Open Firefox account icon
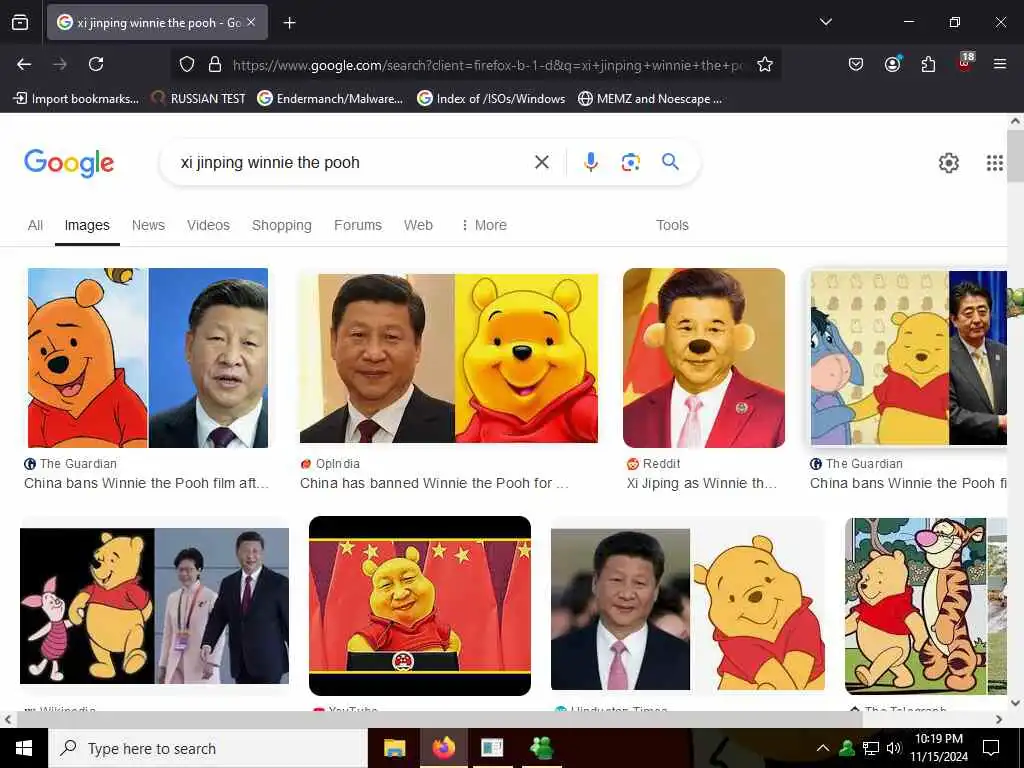This screenshot has height=768, width=1024. (x=892, y=64)
